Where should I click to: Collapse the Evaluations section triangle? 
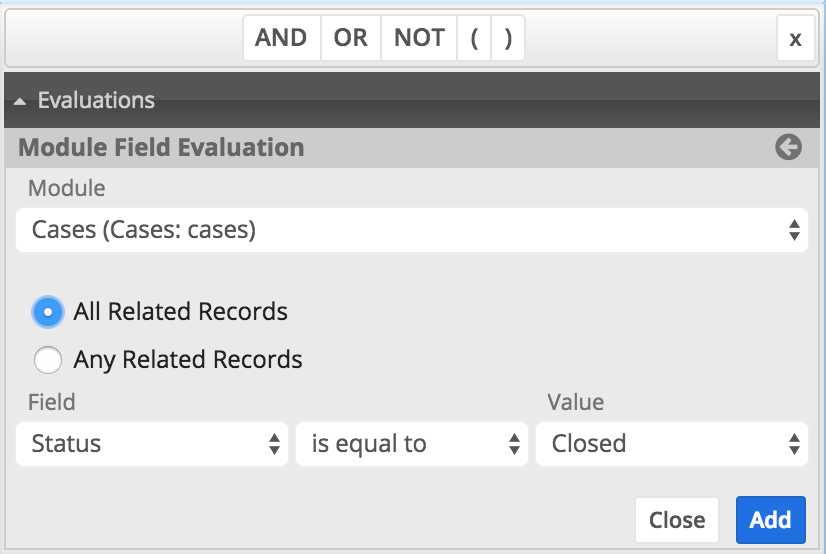(20, 101)
